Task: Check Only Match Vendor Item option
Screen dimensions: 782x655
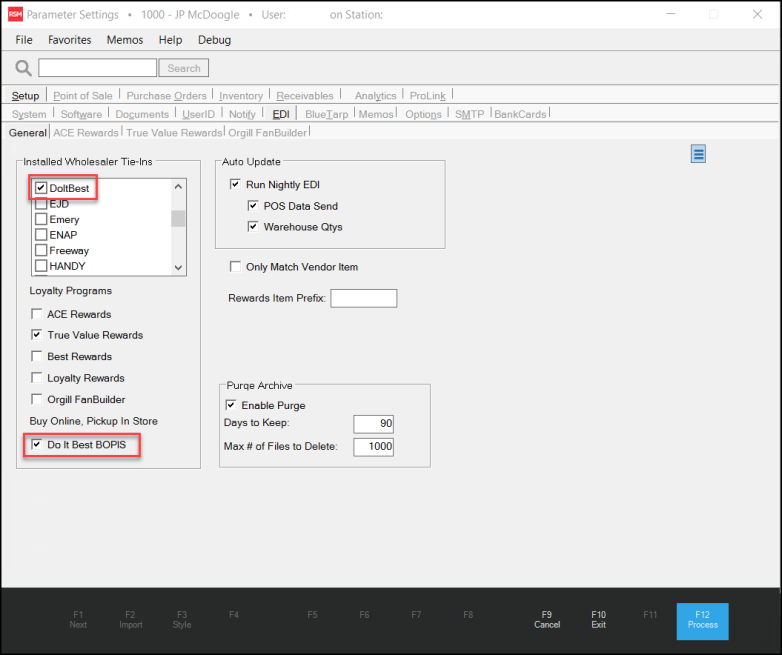Action: coord(235,267)
